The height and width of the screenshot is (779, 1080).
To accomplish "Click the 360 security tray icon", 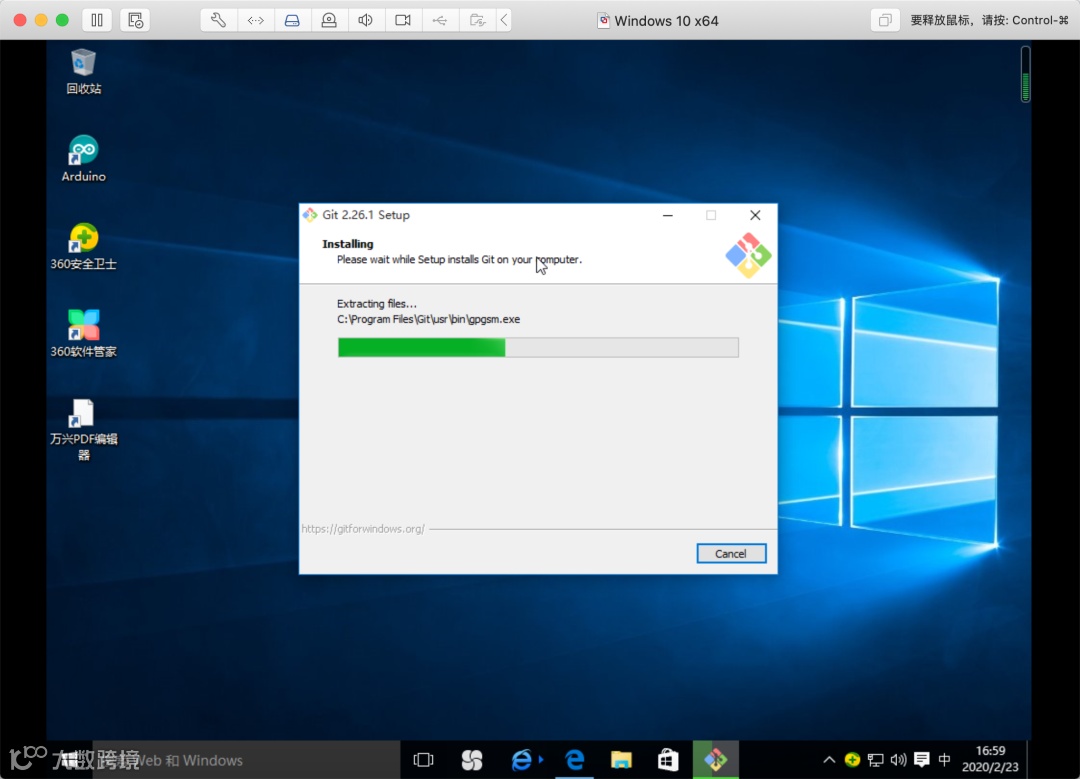I will click(852, 760).
